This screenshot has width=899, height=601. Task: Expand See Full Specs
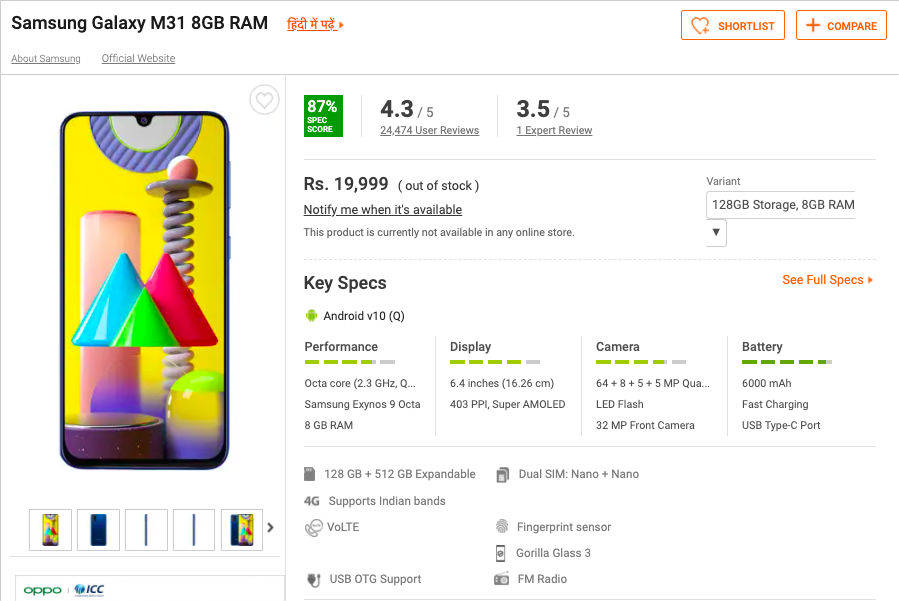click(x=827, y=280)
